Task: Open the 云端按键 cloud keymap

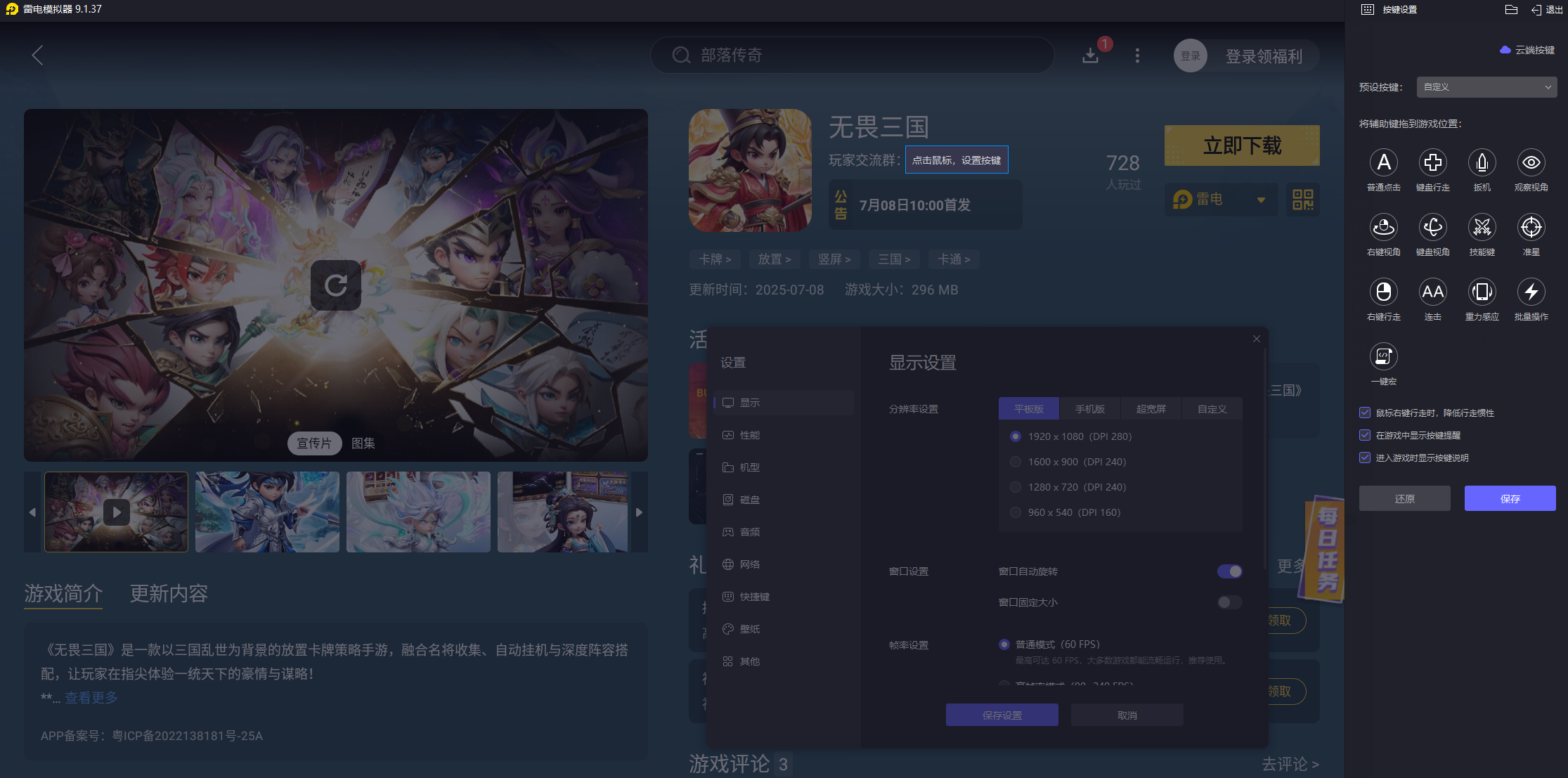Action: (1527, 50)
